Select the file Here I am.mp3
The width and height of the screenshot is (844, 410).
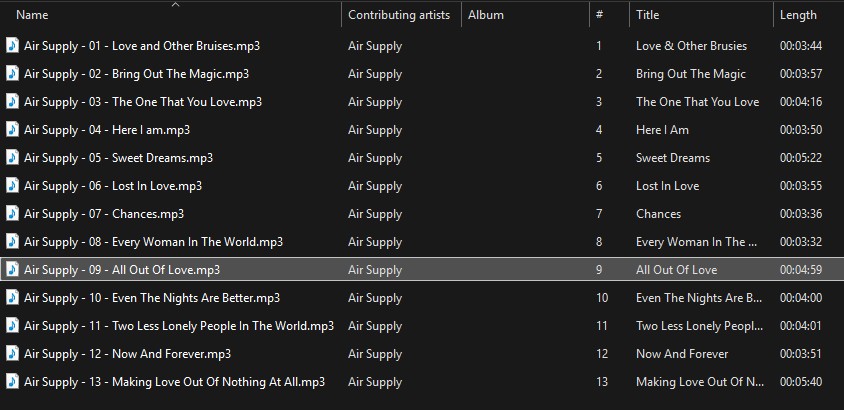(x=107, y=129)
